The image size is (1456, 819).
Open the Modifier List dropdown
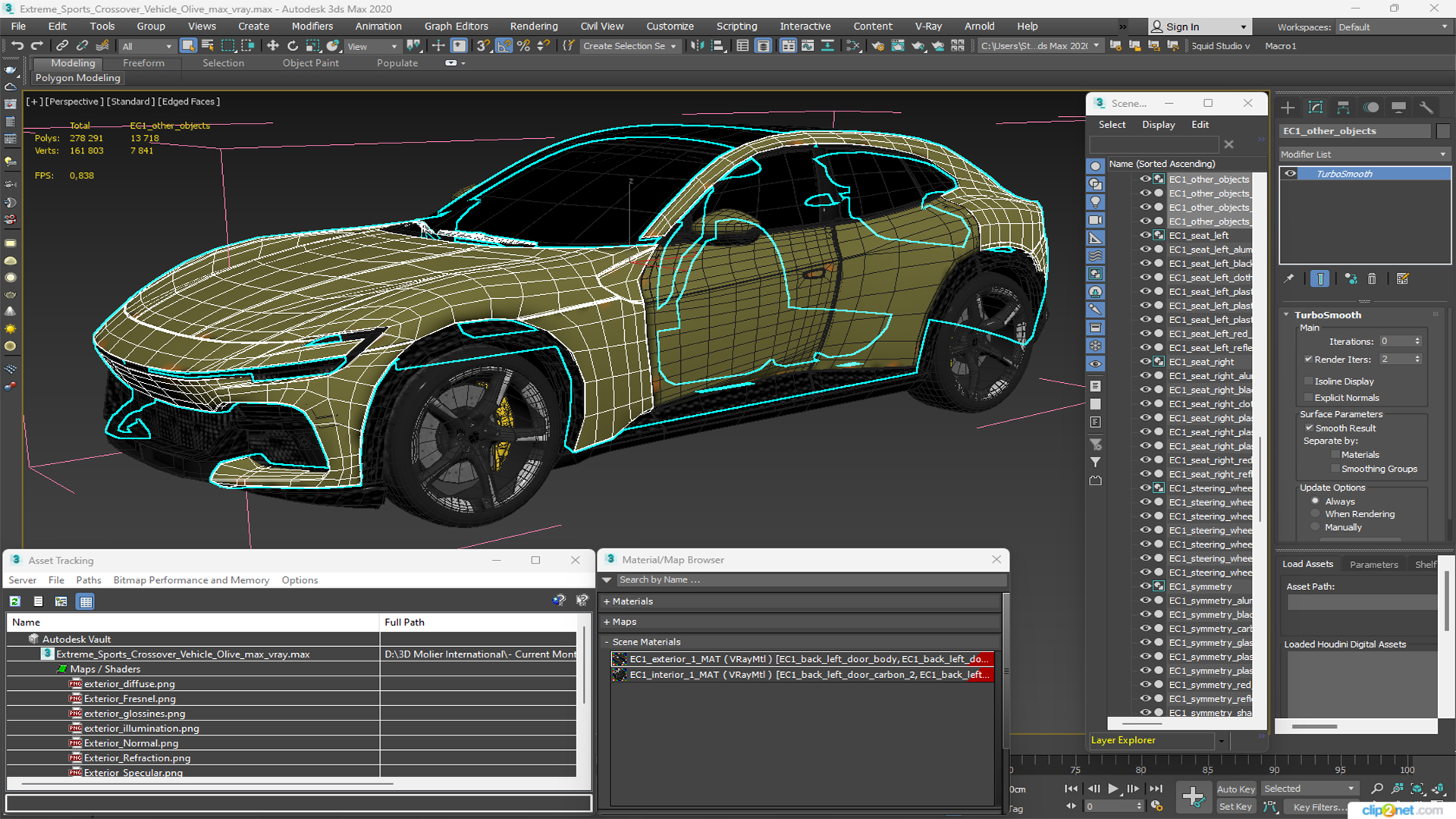point(1364,154)
